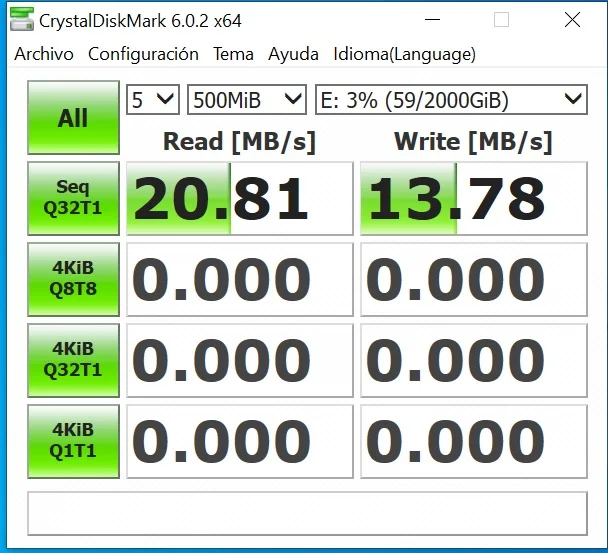Click the 4KiB Q1T1 read result cell
Image resolution: width=608 pixels, height=553 pixels.
point(240,442)
